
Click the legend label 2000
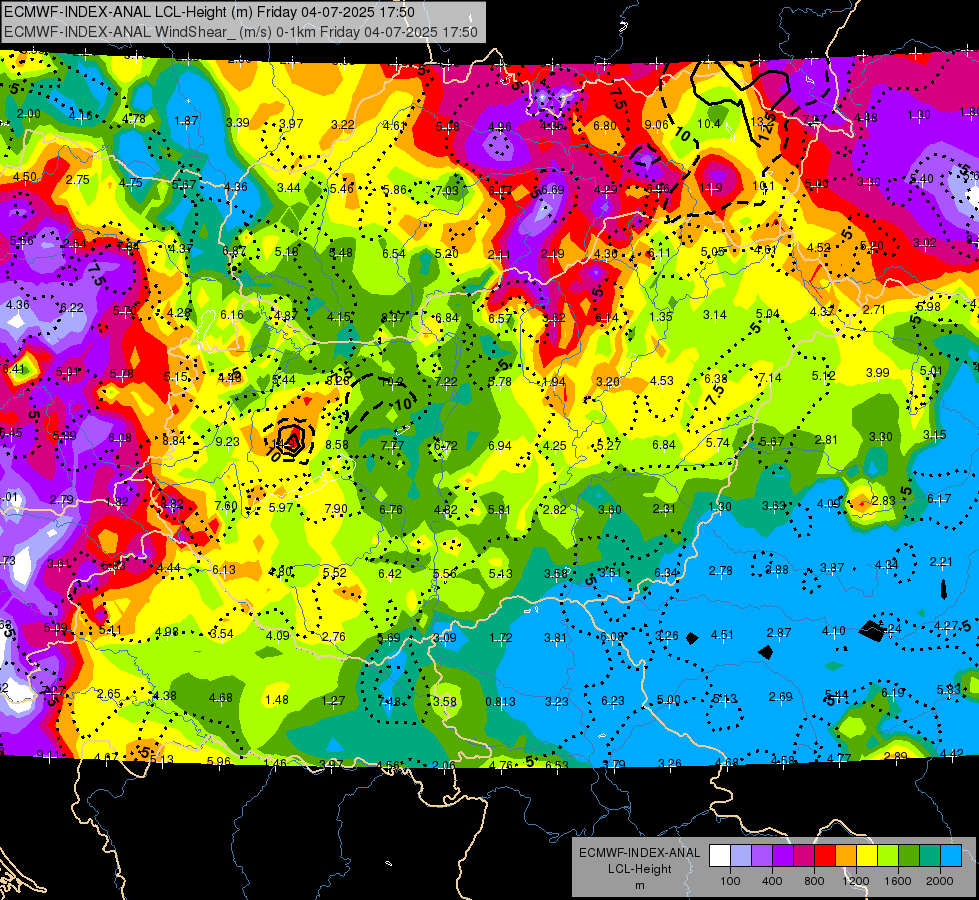click(x=940, y=881)
